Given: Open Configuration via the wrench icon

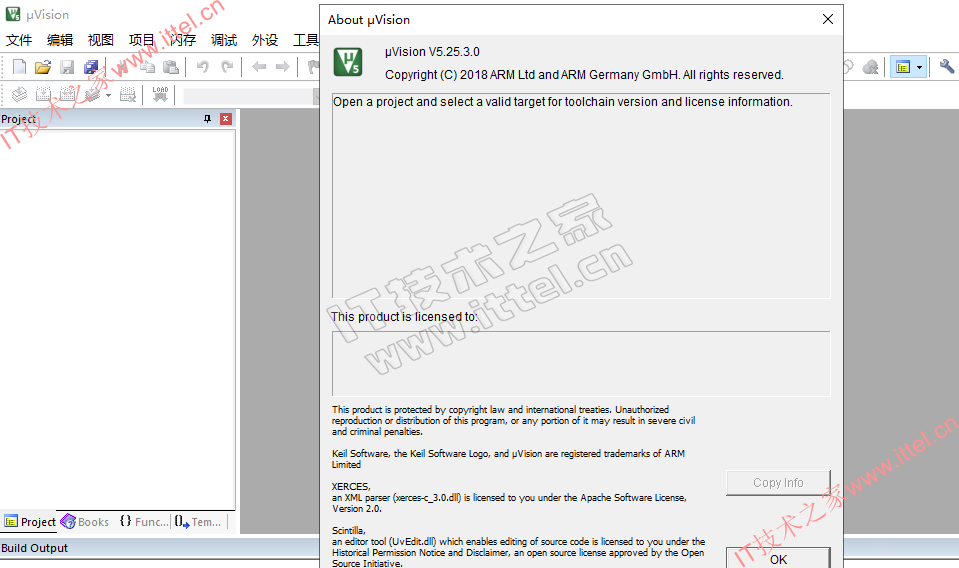Looking at the screenshot, I should tap(947, 67).
